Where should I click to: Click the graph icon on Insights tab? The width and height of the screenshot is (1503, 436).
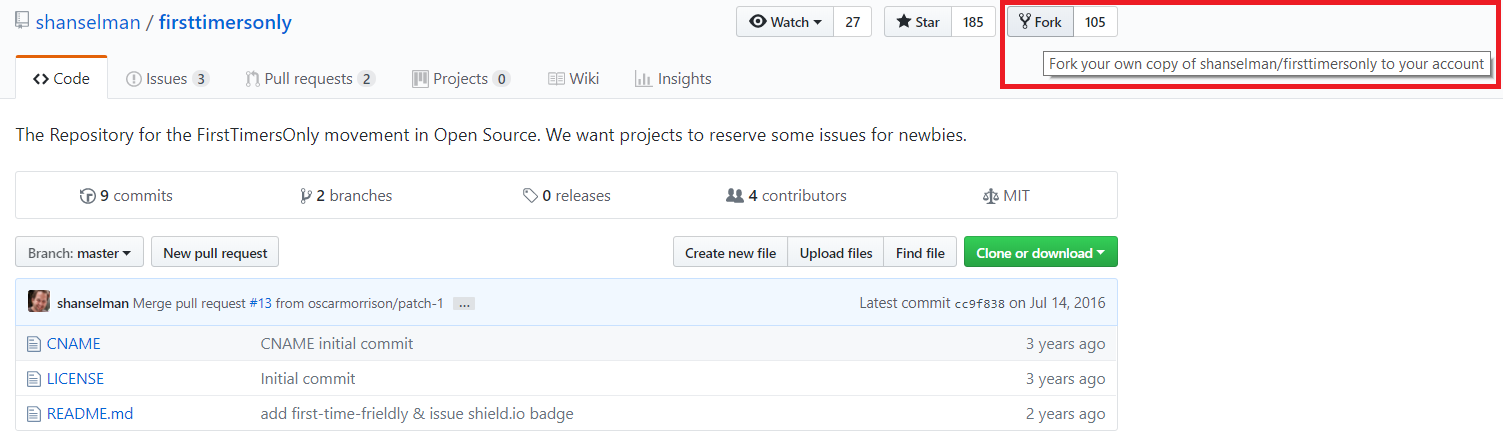[x=644, y=79]
